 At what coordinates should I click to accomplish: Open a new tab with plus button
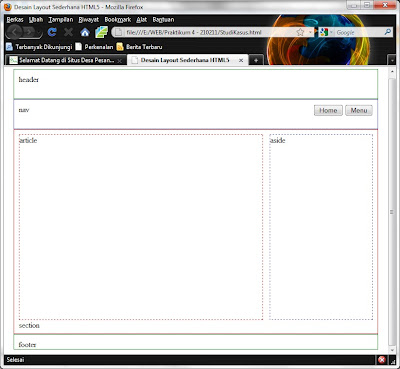pyautogui.click(x=256, y=60)
